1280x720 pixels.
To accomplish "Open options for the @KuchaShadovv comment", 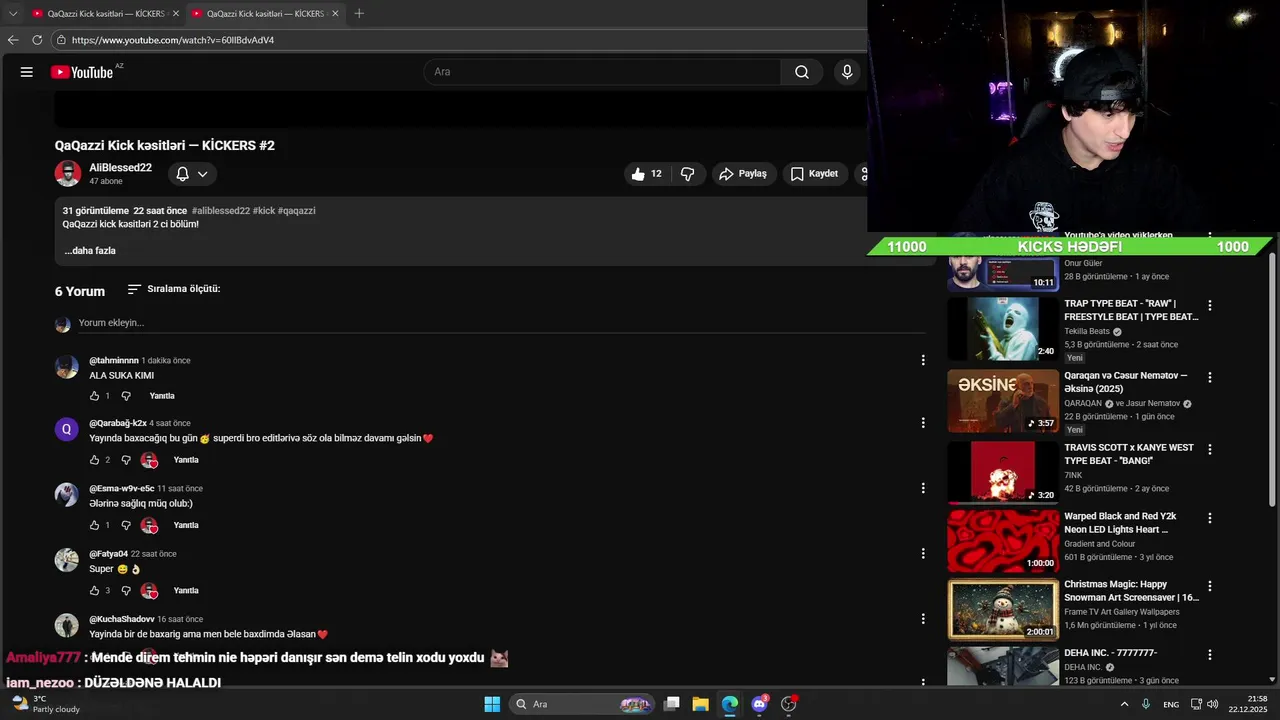I will pyautogui.click(x=923, y=619).
